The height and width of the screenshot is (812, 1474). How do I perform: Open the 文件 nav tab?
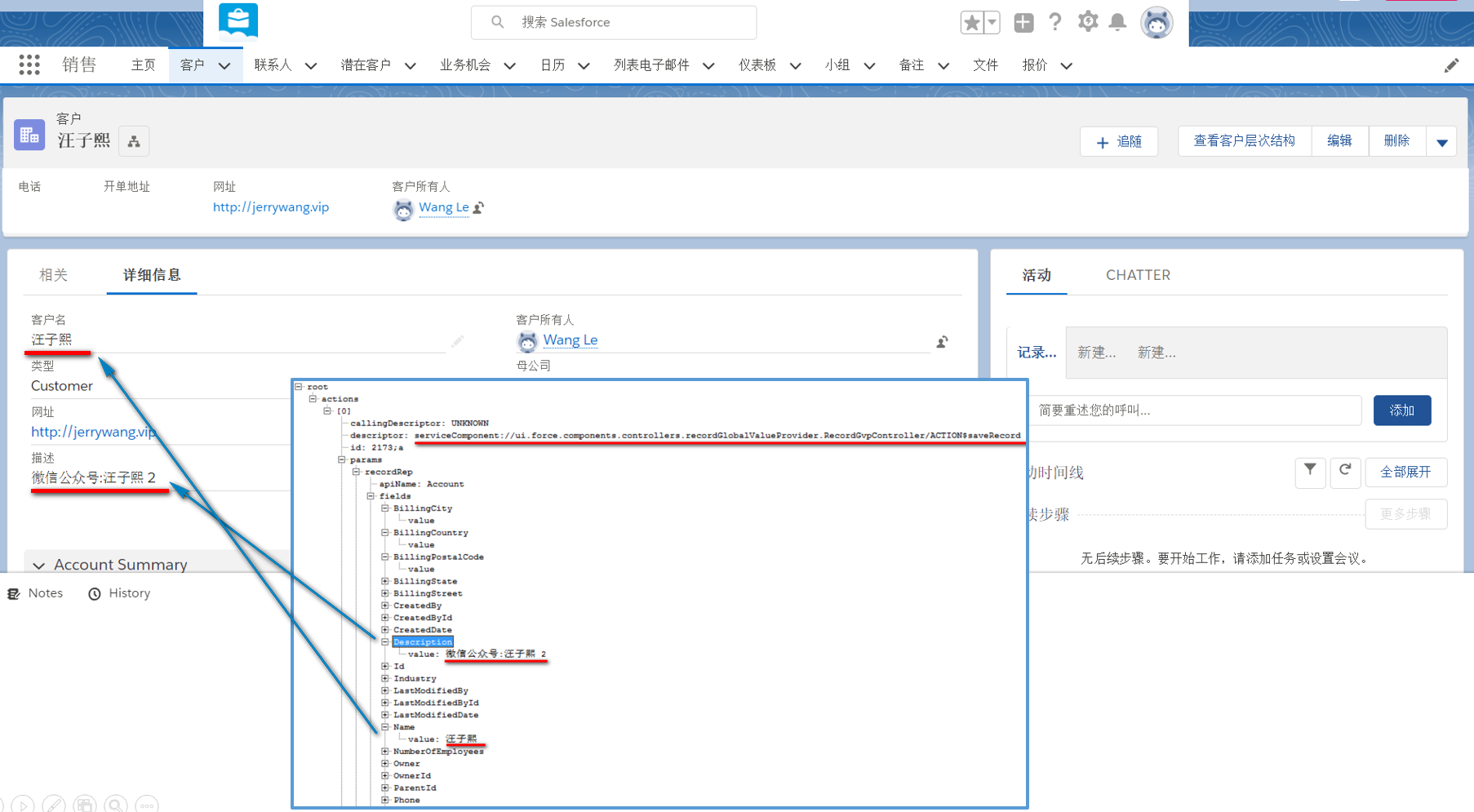click(985, 65)
